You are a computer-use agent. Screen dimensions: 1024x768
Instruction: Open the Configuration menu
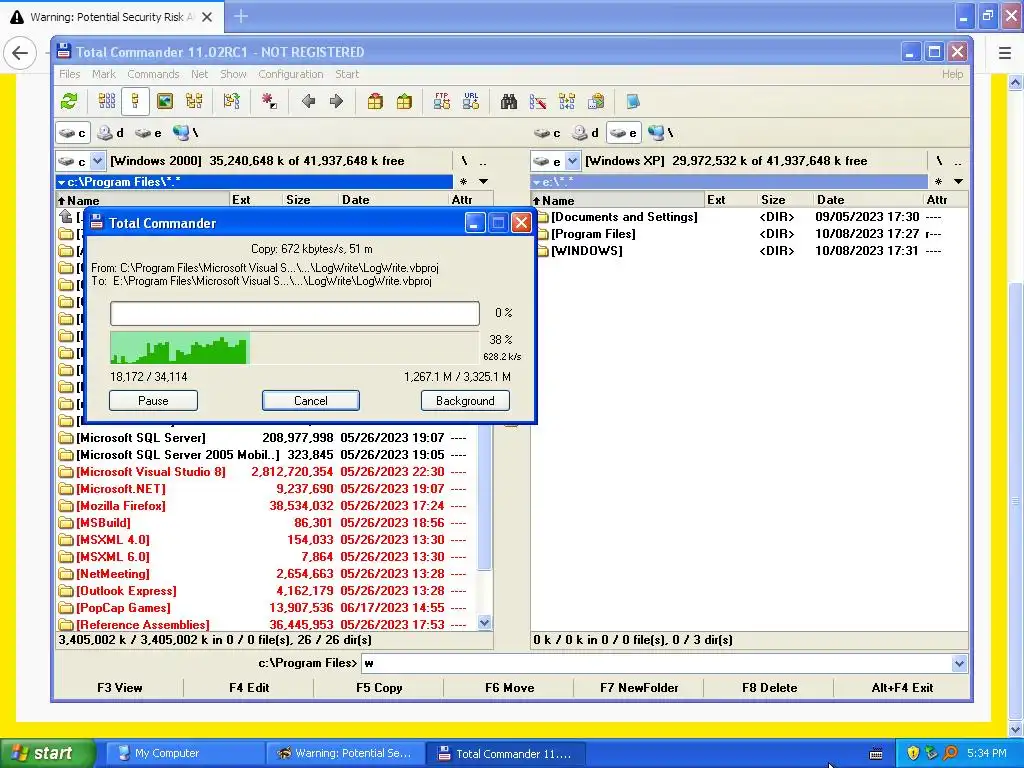tap(291, 74)
